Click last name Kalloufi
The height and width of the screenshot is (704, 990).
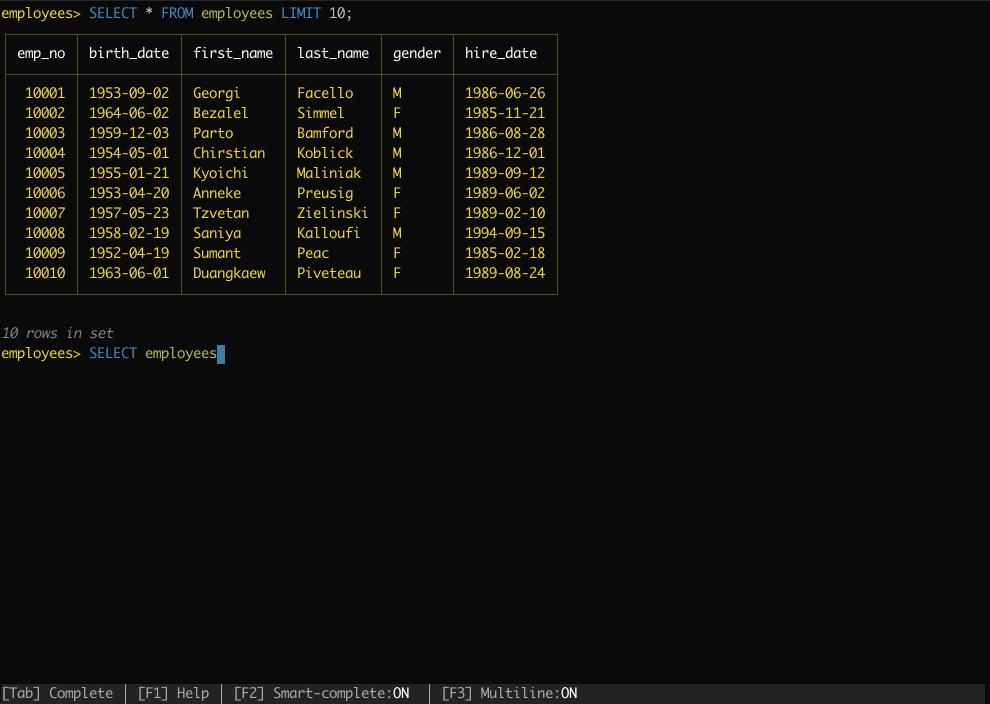(x=328, y=233)
